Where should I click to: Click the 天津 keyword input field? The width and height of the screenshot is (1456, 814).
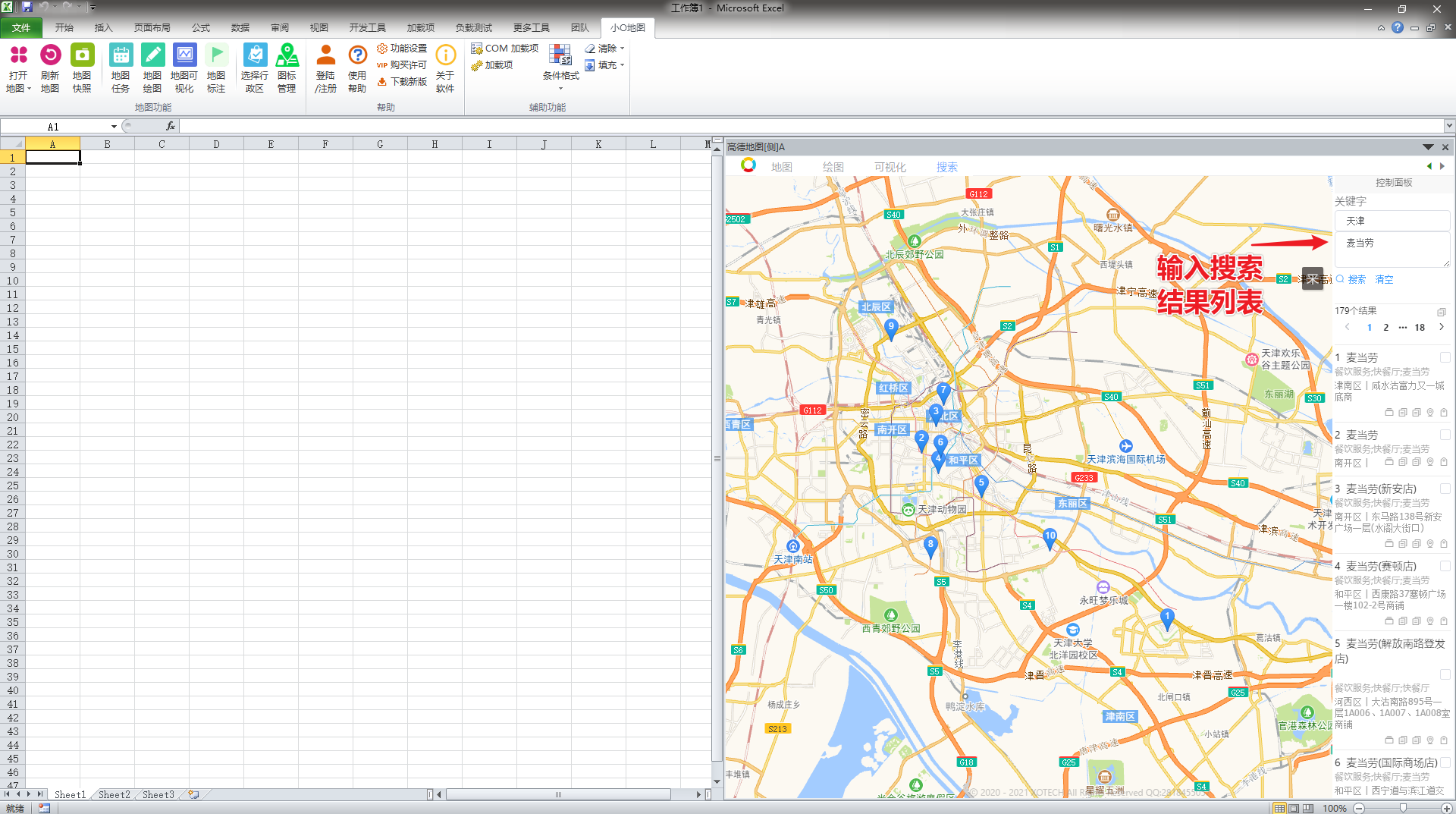point(1392,221)
